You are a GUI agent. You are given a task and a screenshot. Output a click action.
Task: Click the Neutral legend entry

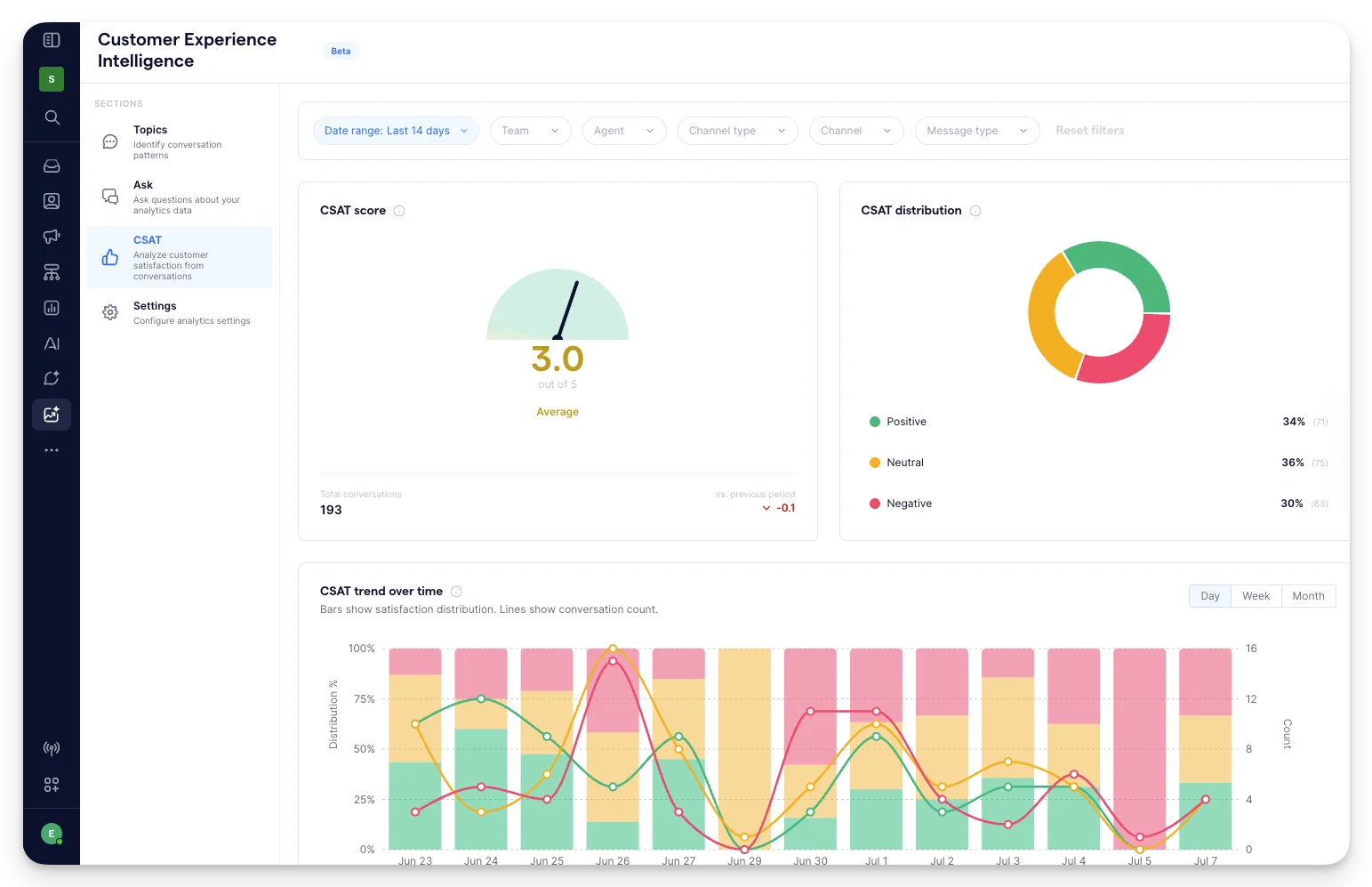pos(896,463)
